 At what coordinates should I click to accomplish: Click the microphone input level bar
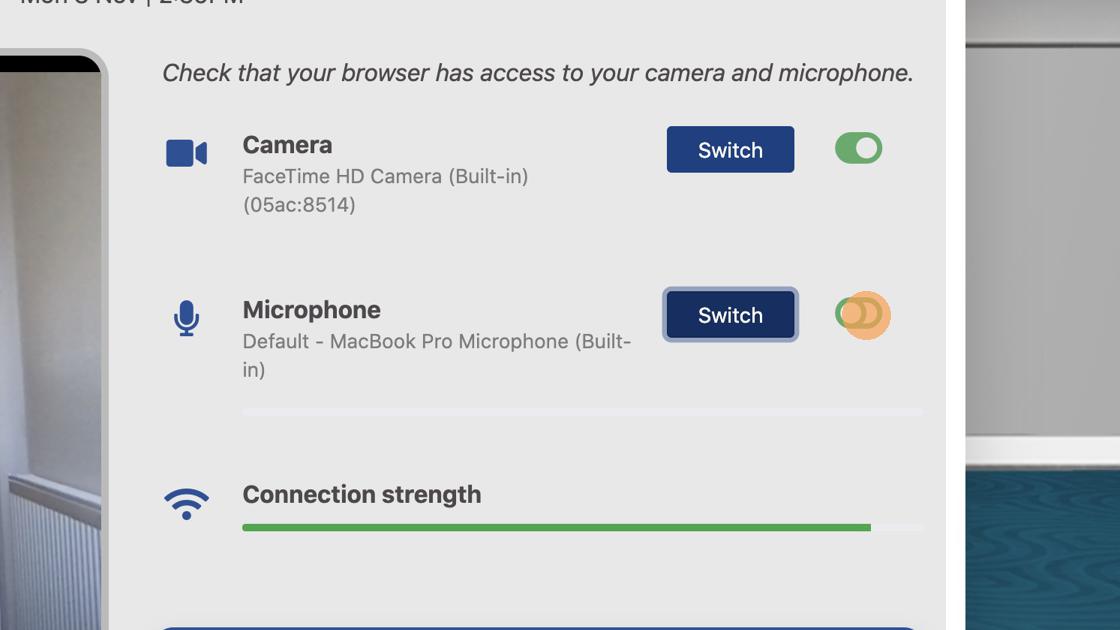pos(582,412)
